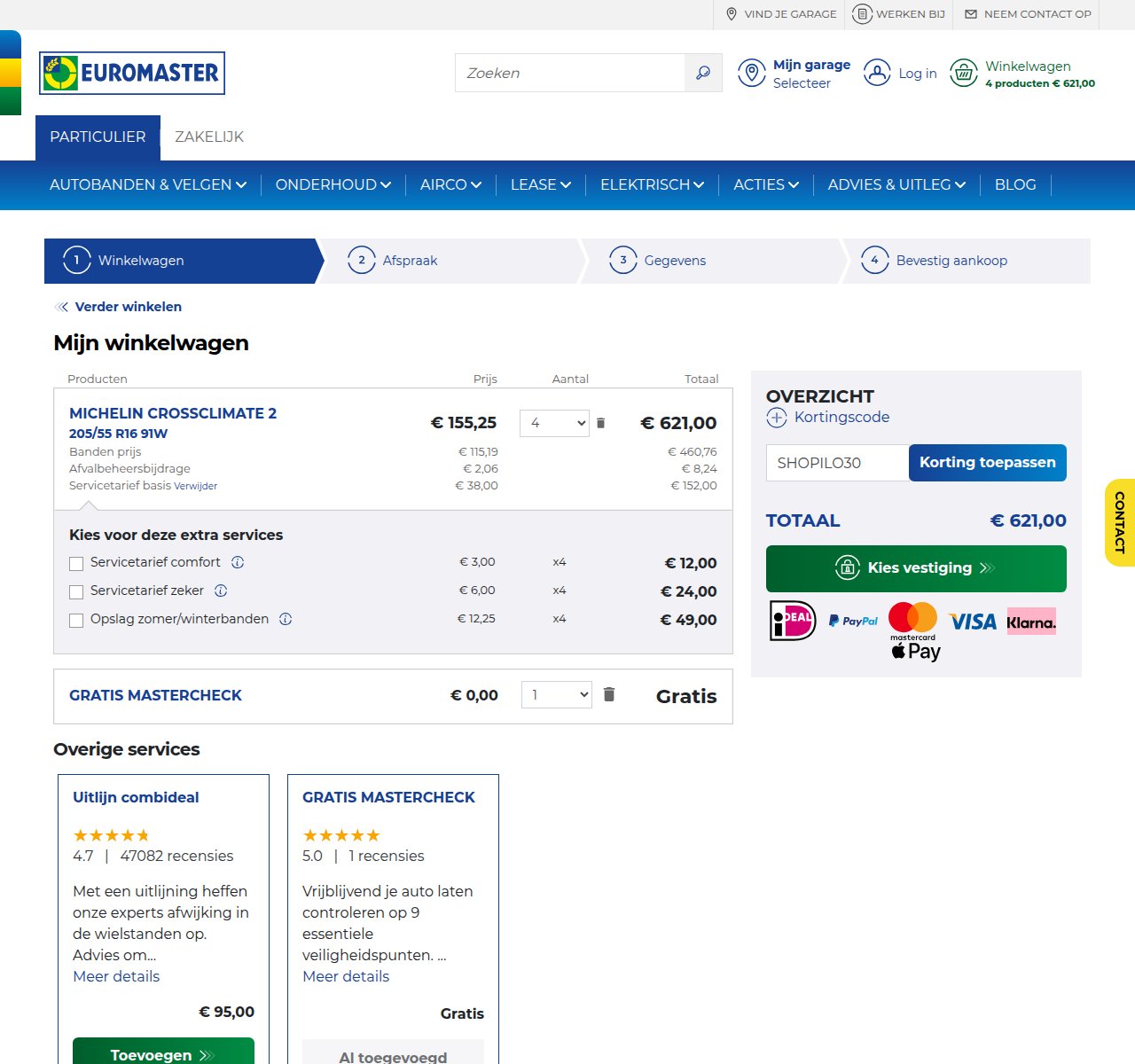Screen dimensions: 1135x1064
Task: Open Meer details for Uitlijn combideal
Action: [x=116, y=976]
